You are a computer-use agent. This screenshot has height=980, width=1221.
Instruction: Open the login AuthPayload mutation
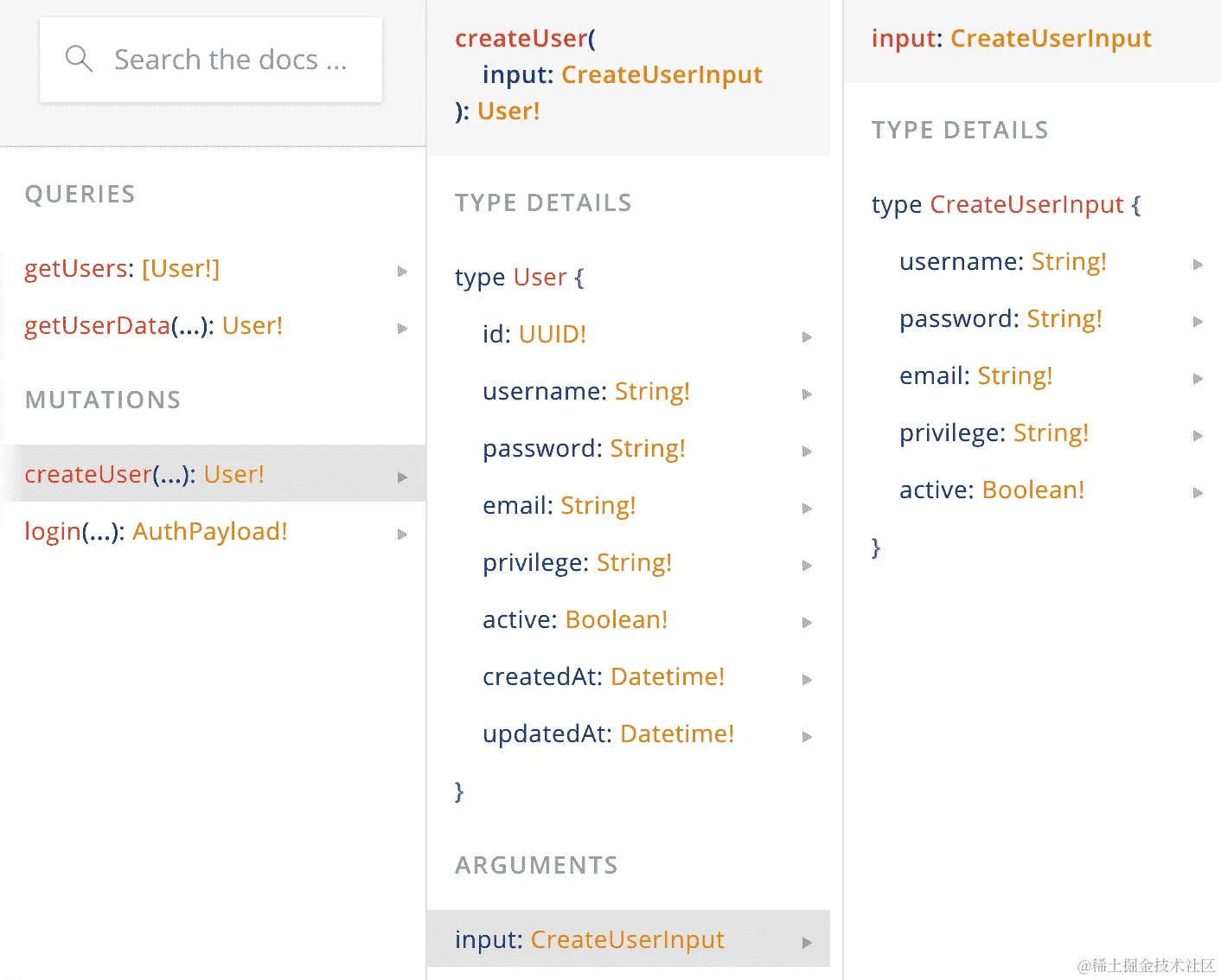coord(156,532)
